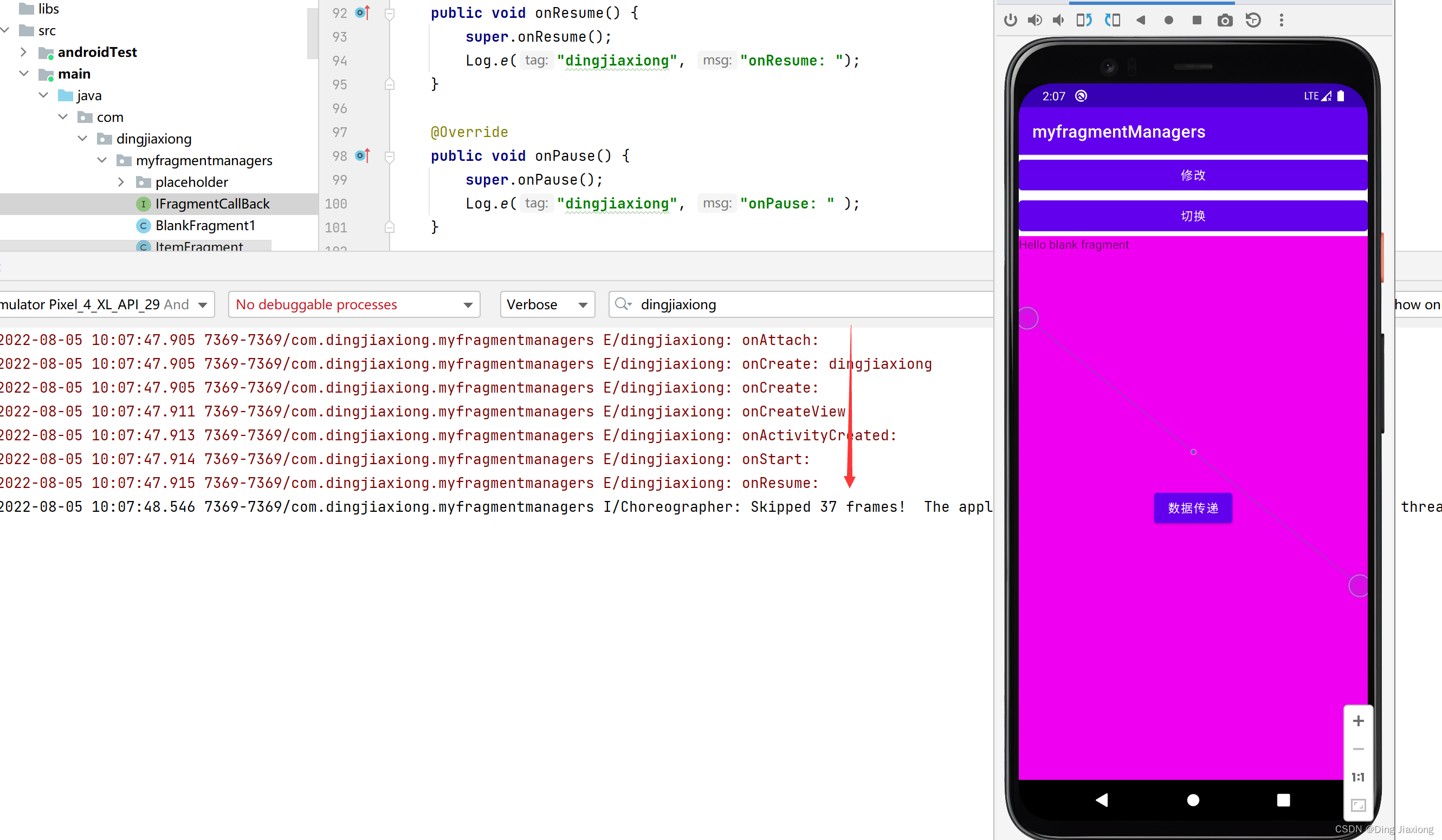Viewport: 1442px width, 840px height.
Task: Zoom out emulator with minus button
Action: click(x=1358, y=749)
